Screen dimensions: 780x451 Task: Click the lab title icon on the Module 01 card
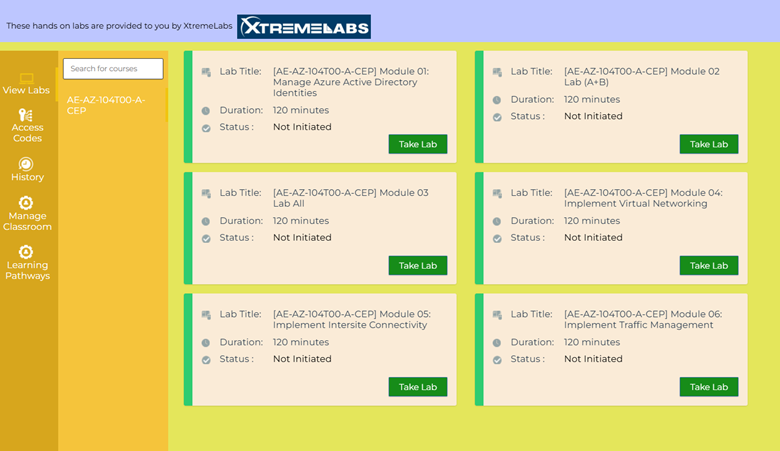pyautogui.click(x=206, y=72)
